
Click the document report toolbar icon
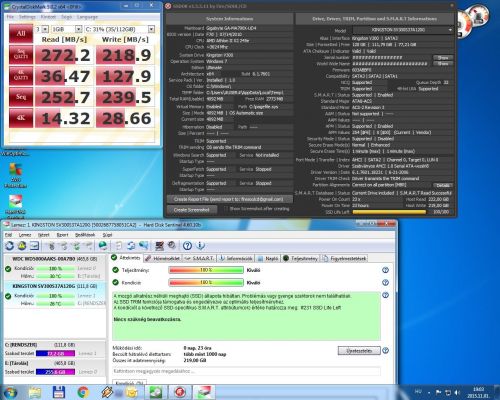pyautogui.click(x=119, y=246)
